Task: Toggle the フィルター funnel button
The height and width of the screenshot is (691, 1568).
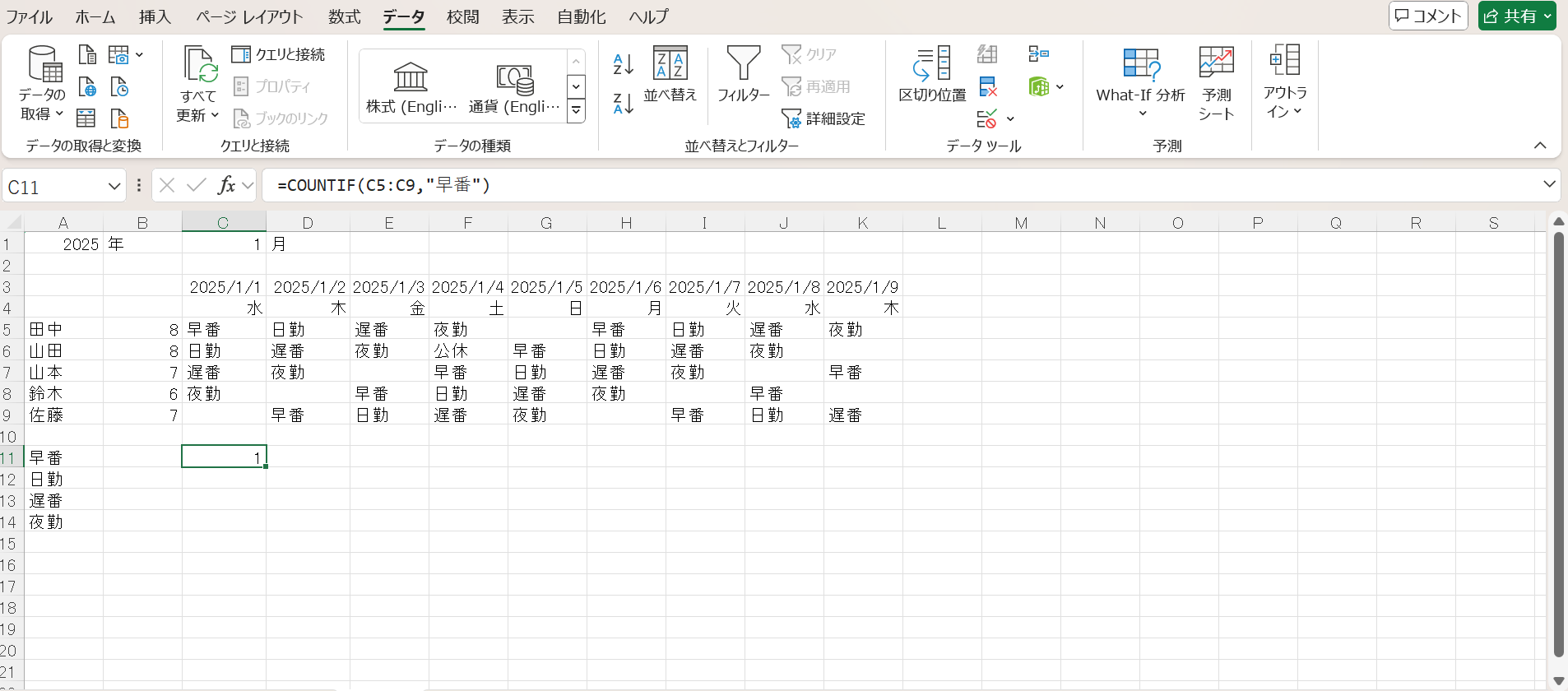Action: 744,75
